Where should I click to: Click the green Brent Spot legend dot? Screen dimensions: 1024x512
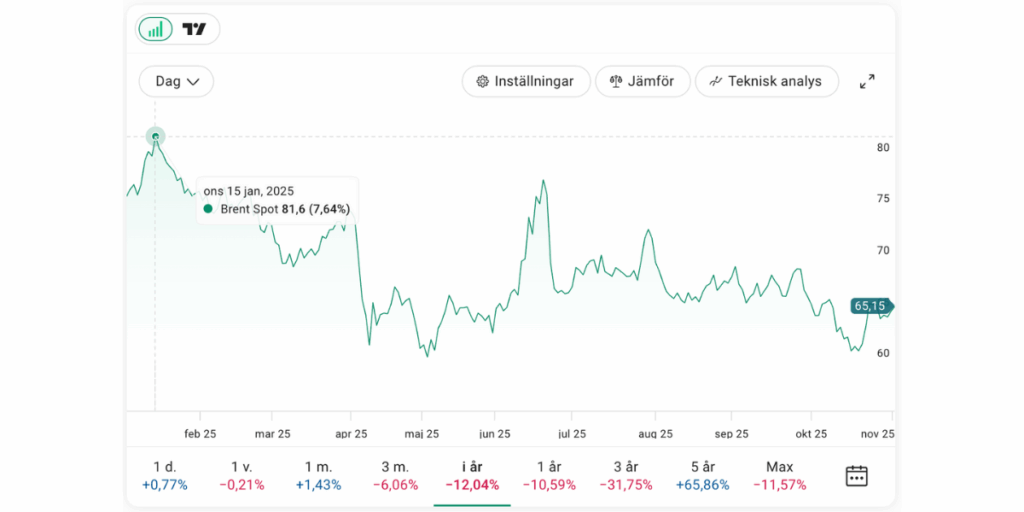tap(208, 209)
